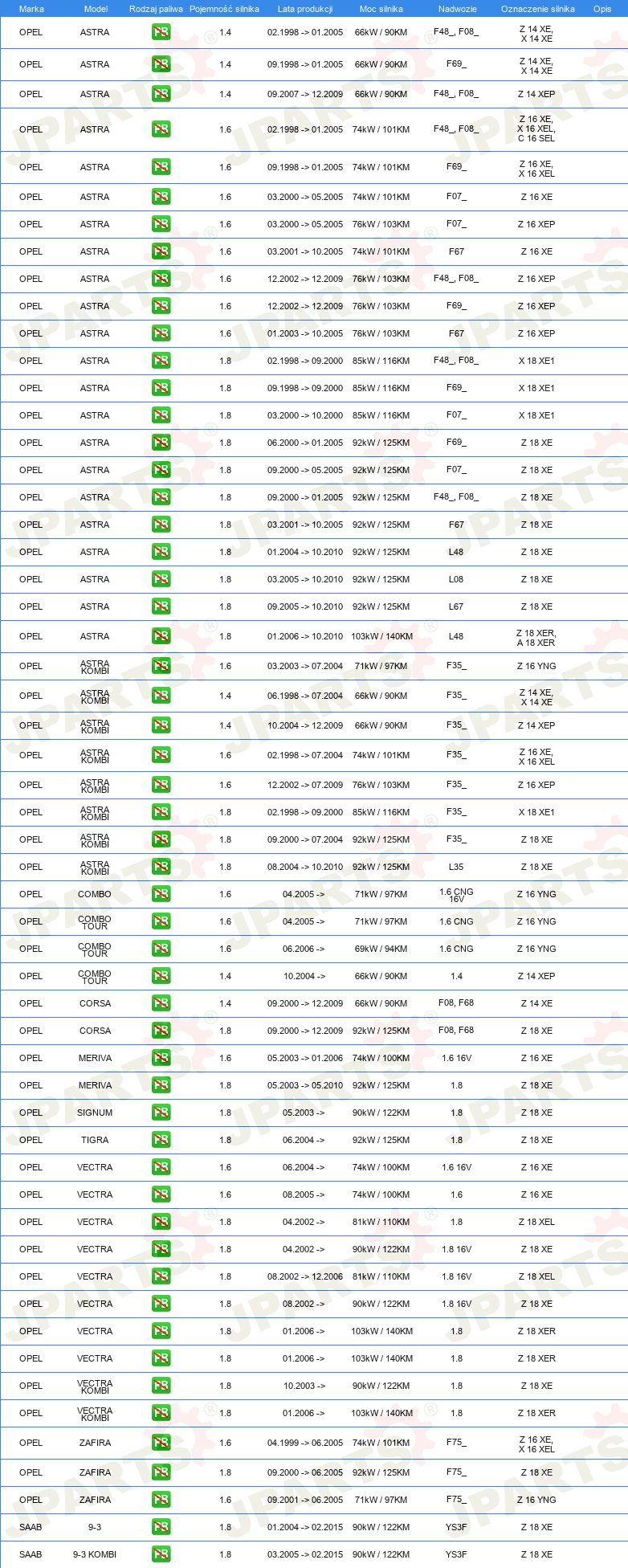Click the 03.2003 -> 07.2004 production years
628x1568 pixels.
point(305,666)
